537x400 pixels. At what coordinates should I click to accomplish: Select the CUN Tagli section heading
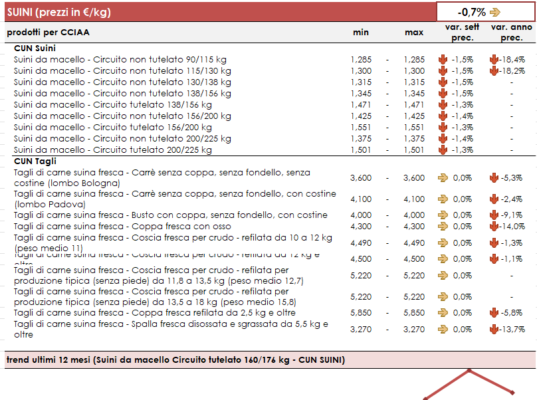pyautogui.click(x=35, y=161)
